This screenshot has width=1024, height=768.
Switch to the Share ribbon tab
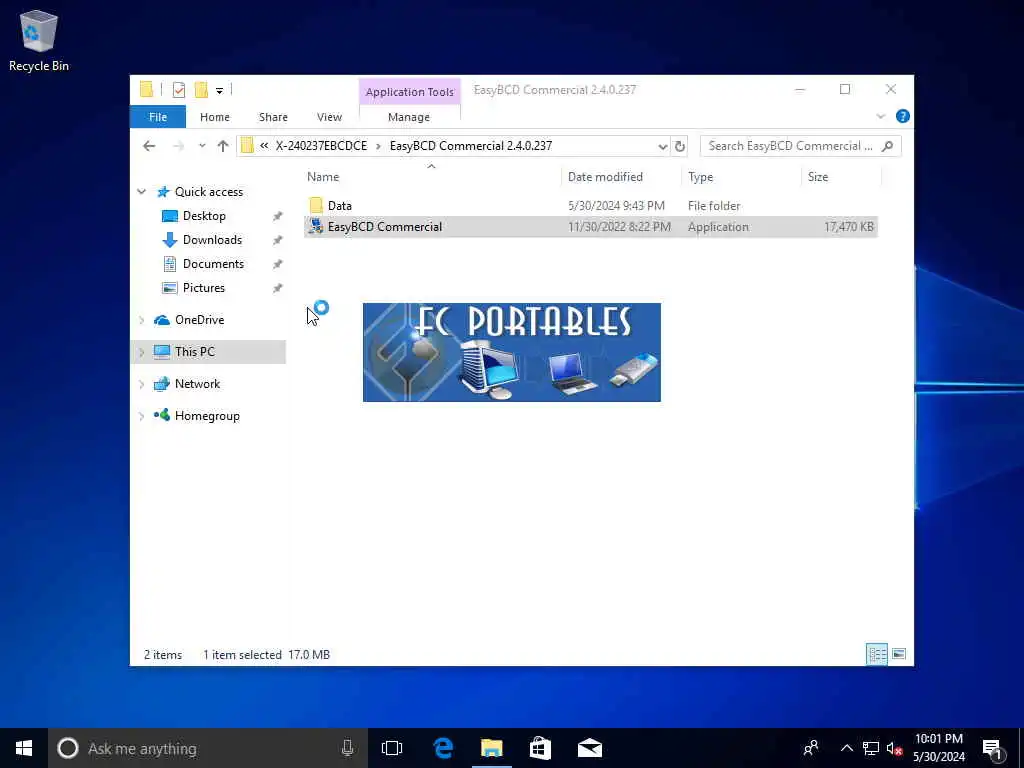[273, 117]
